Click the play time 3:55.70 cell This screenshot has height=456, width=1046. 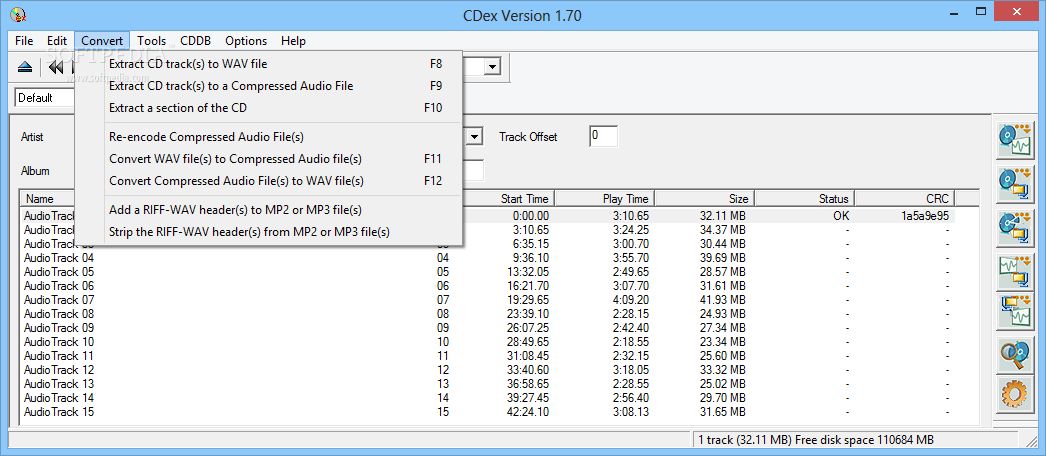[x=630, y=257]
